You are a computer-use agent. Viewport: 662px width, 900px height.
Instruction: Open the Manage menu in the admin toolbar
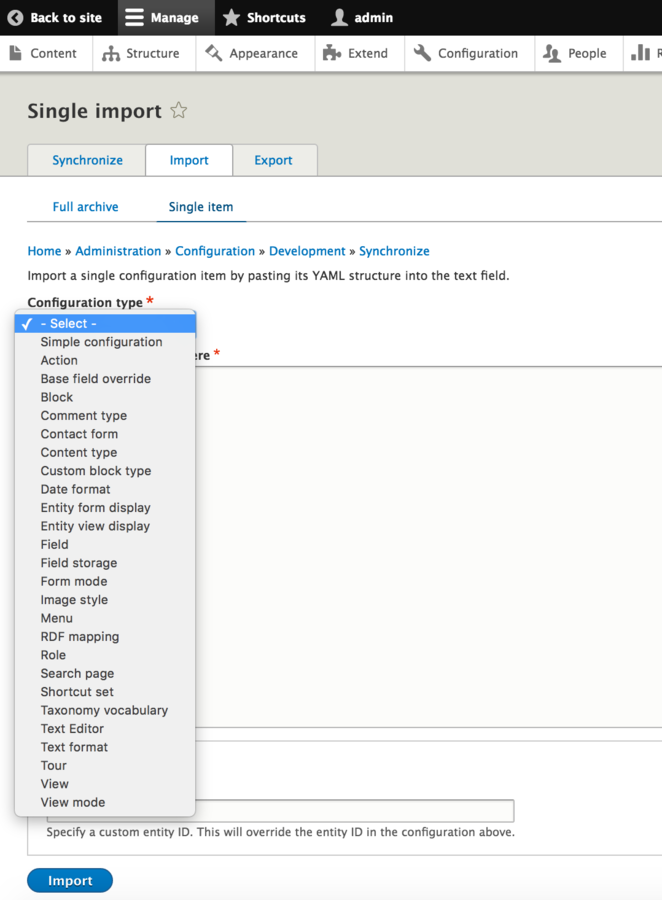(165, 17)
